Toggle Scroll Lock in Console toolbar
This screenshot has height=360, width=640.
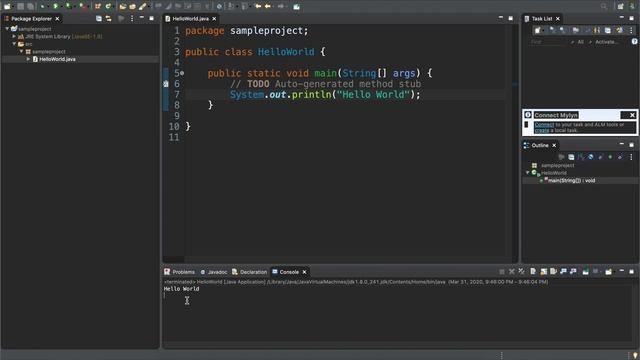[x=543, y=272]
